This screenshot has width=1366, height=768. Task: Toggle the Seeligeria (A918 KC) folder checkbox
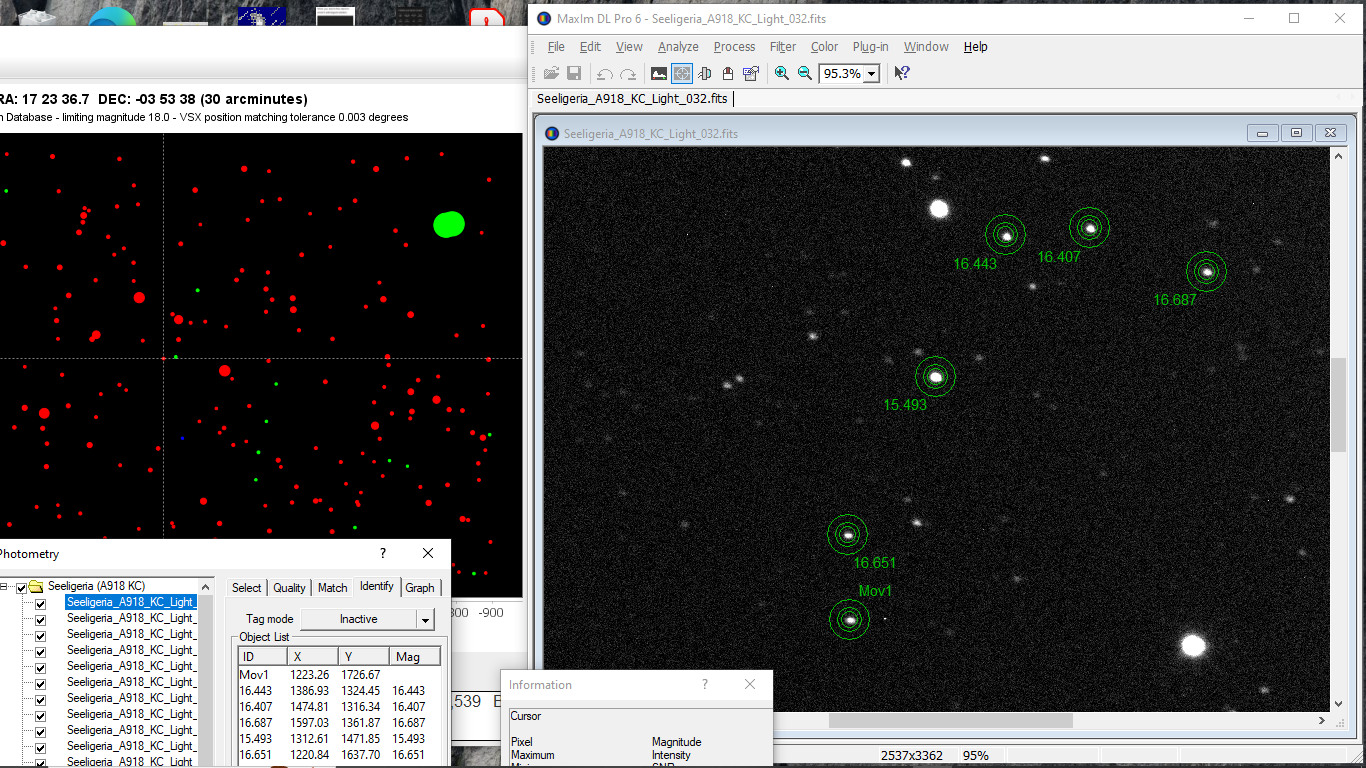[21, 587]
